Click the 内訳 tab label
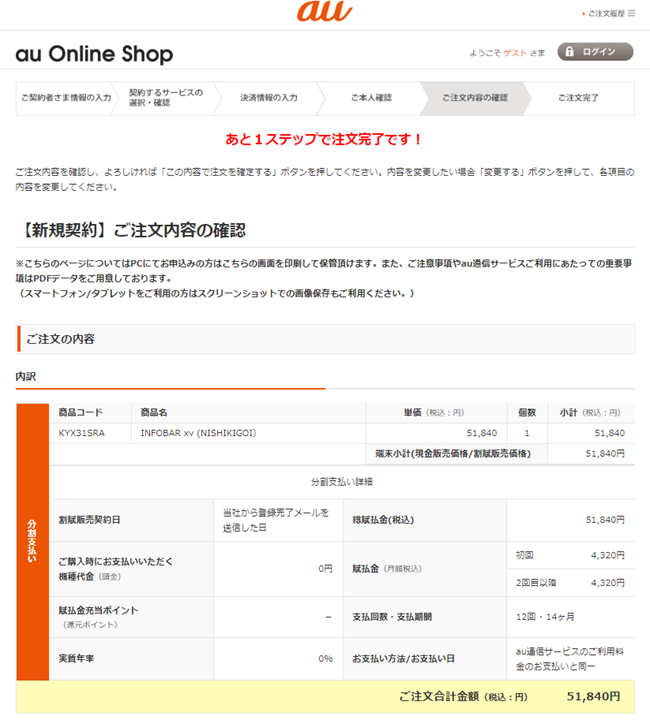The height and width of the screenshot is (720, 650). coord(26,377)
